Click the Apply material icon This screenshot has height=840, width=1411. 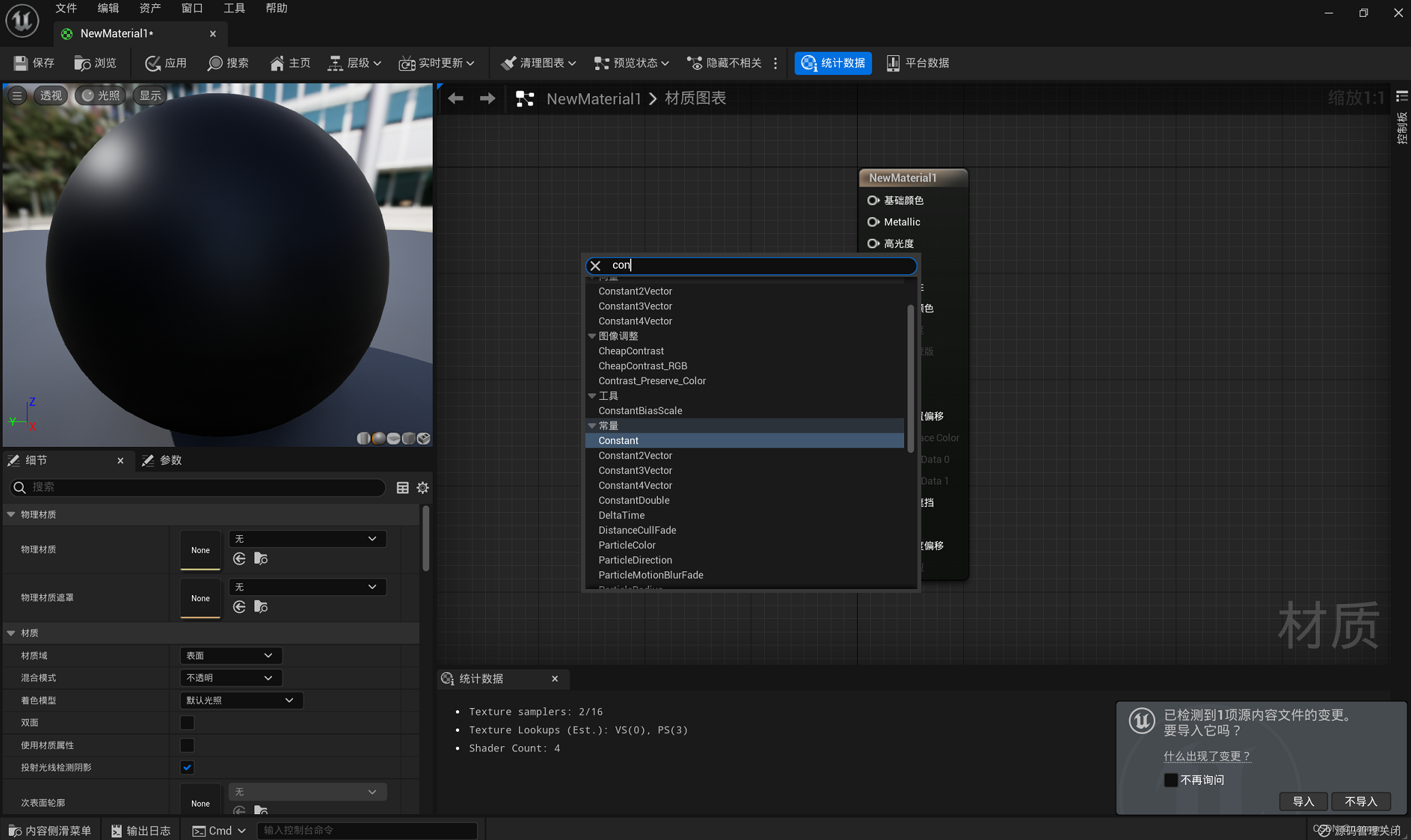click(152, 63)
